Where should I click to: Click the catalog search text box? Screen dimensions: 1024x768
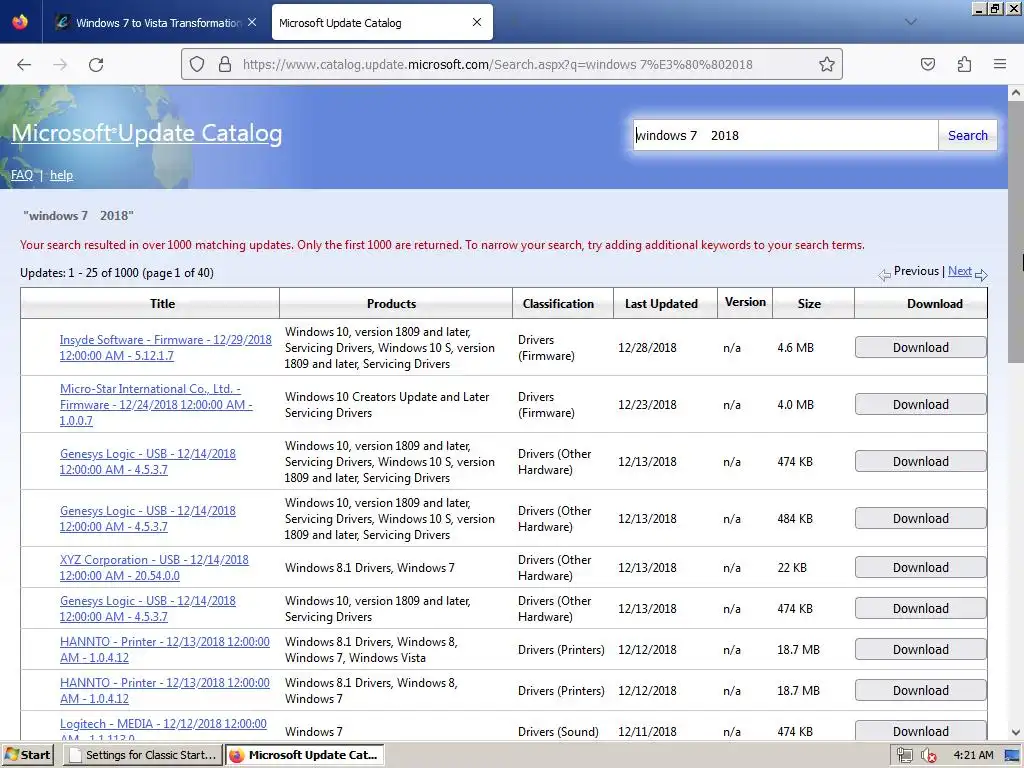click(785, 135)
